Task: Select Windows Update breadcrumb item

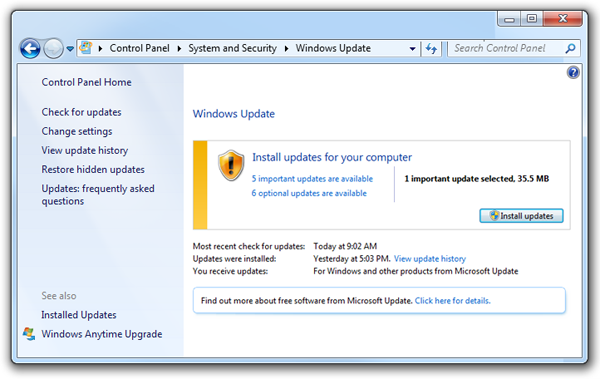Action: pyautogui.click(x=333, y=48)
